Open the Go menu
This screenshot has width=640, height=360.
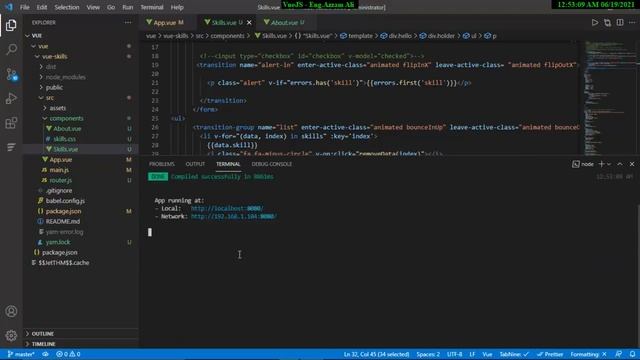pyautogui.click(x=111, y=7)
